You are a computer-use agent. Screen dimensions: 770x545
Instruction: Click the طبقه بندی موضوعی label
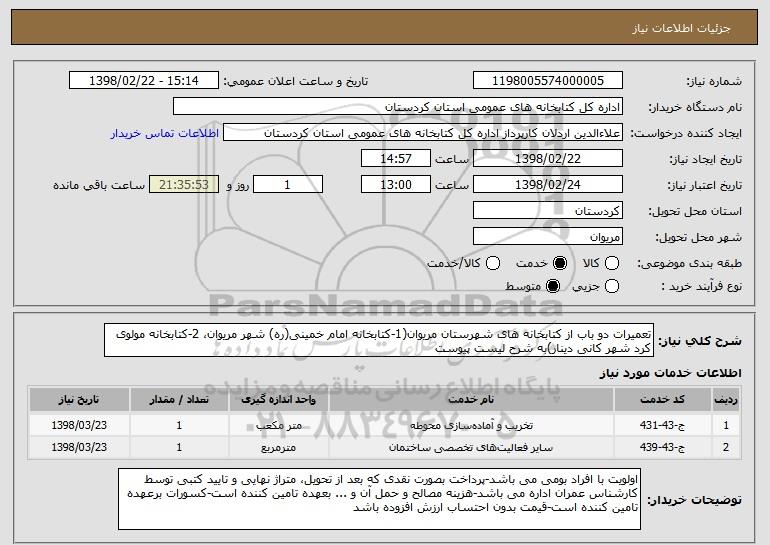point(689,264)
